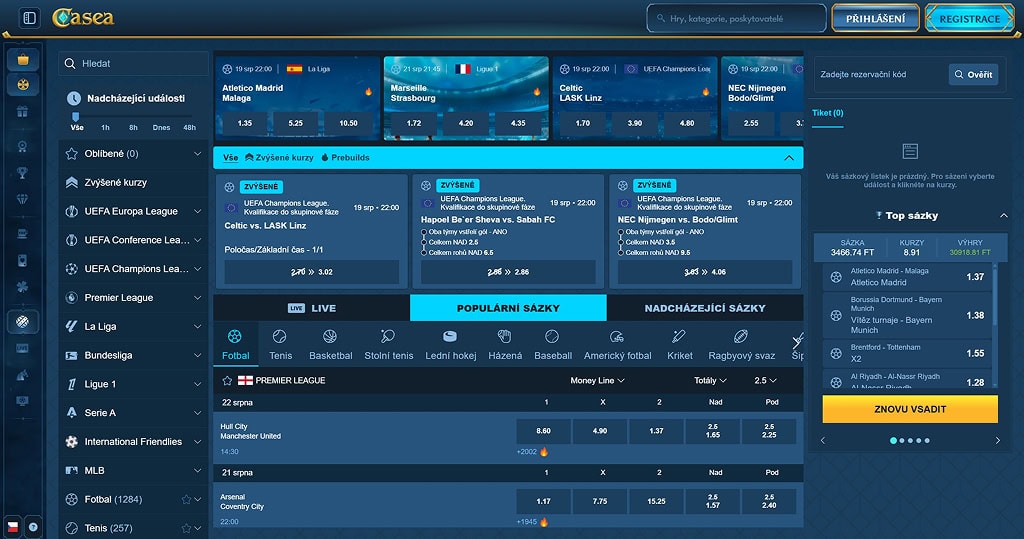Image resolution: width=1024 pixels, height=539 pixels.
Task: Open the diamond VIP icon
Action: (x=23, y=199)
